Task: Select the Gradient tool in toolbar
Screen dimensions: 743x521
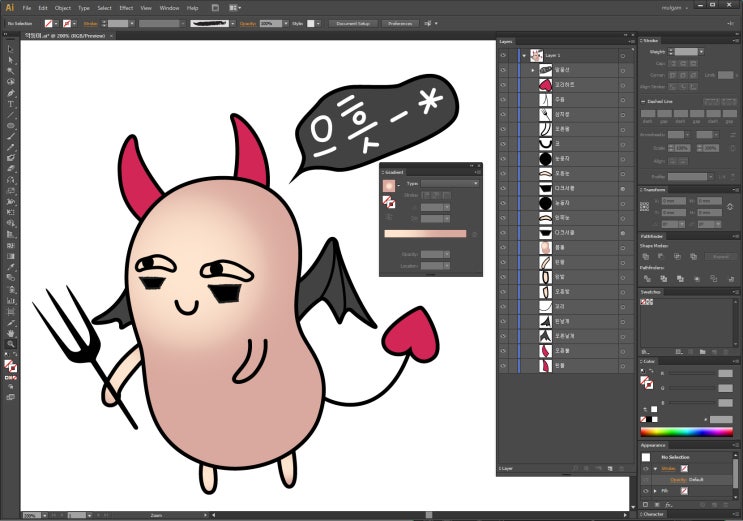Action: (x=10, y=256)
